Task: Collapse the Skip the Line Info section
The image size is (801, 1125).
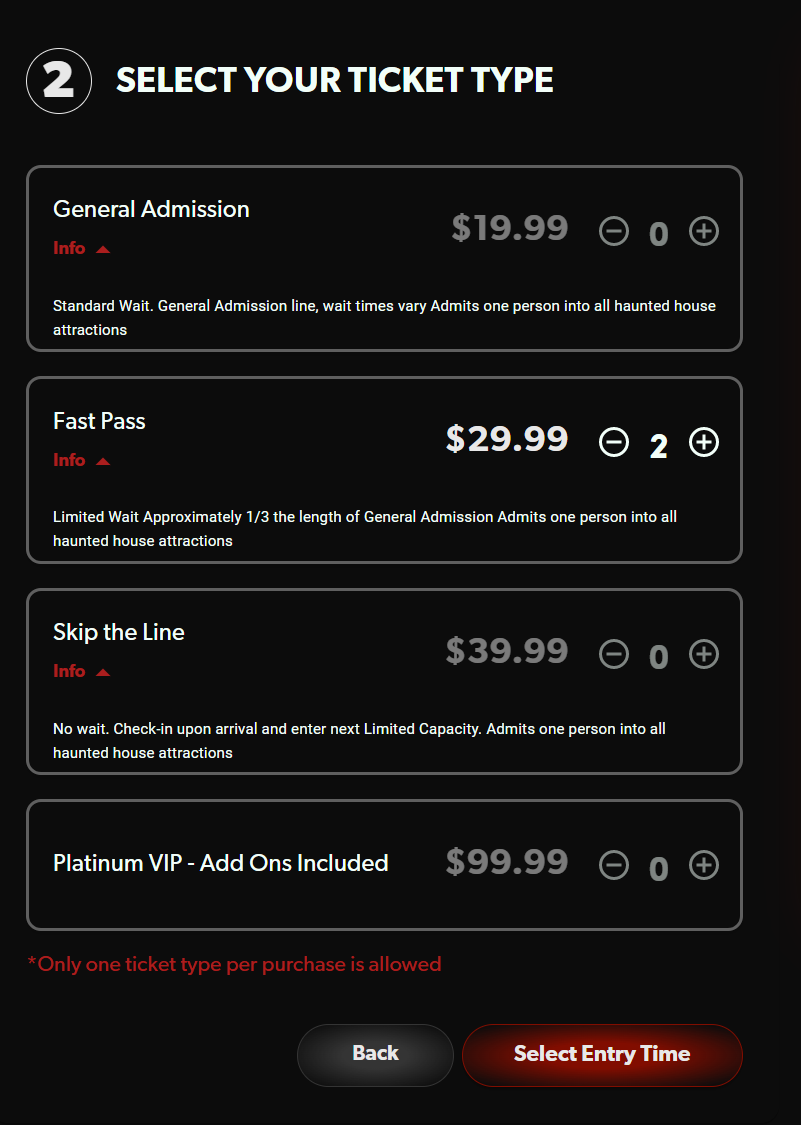Action: [81, 671]
